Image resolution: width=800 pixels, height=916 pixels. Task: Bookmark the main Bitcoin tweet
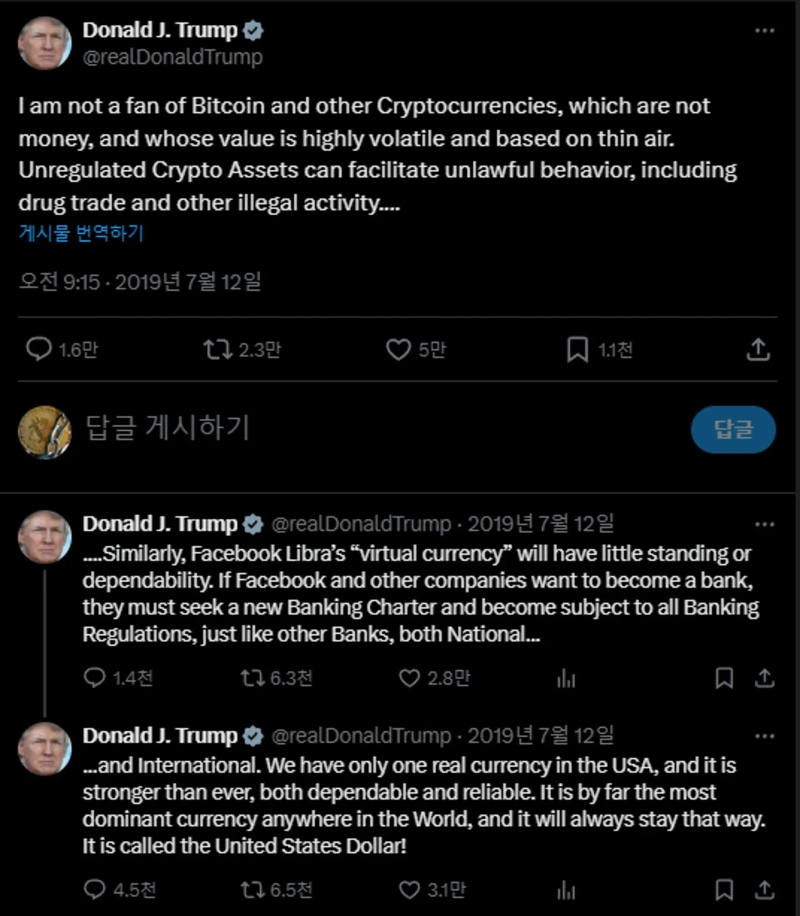click(577, 349)
